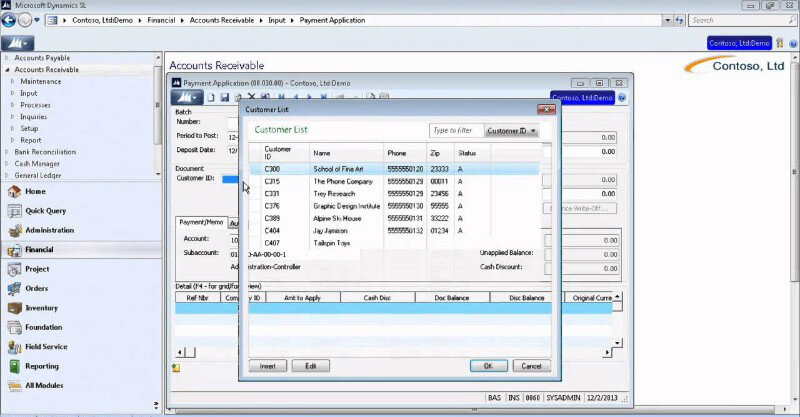Expand the Inquiries submenu

tap(13, 117)
